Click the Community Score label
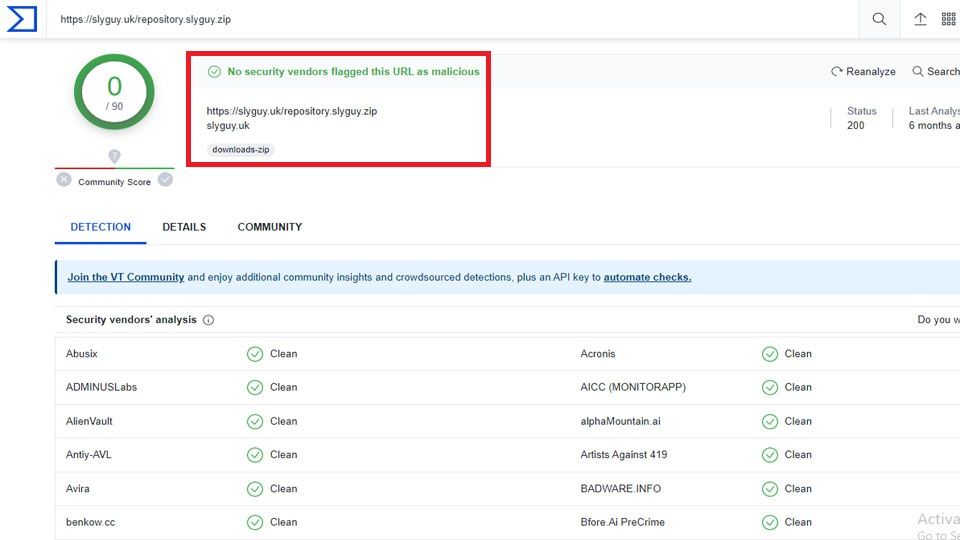 click(114, 182)
